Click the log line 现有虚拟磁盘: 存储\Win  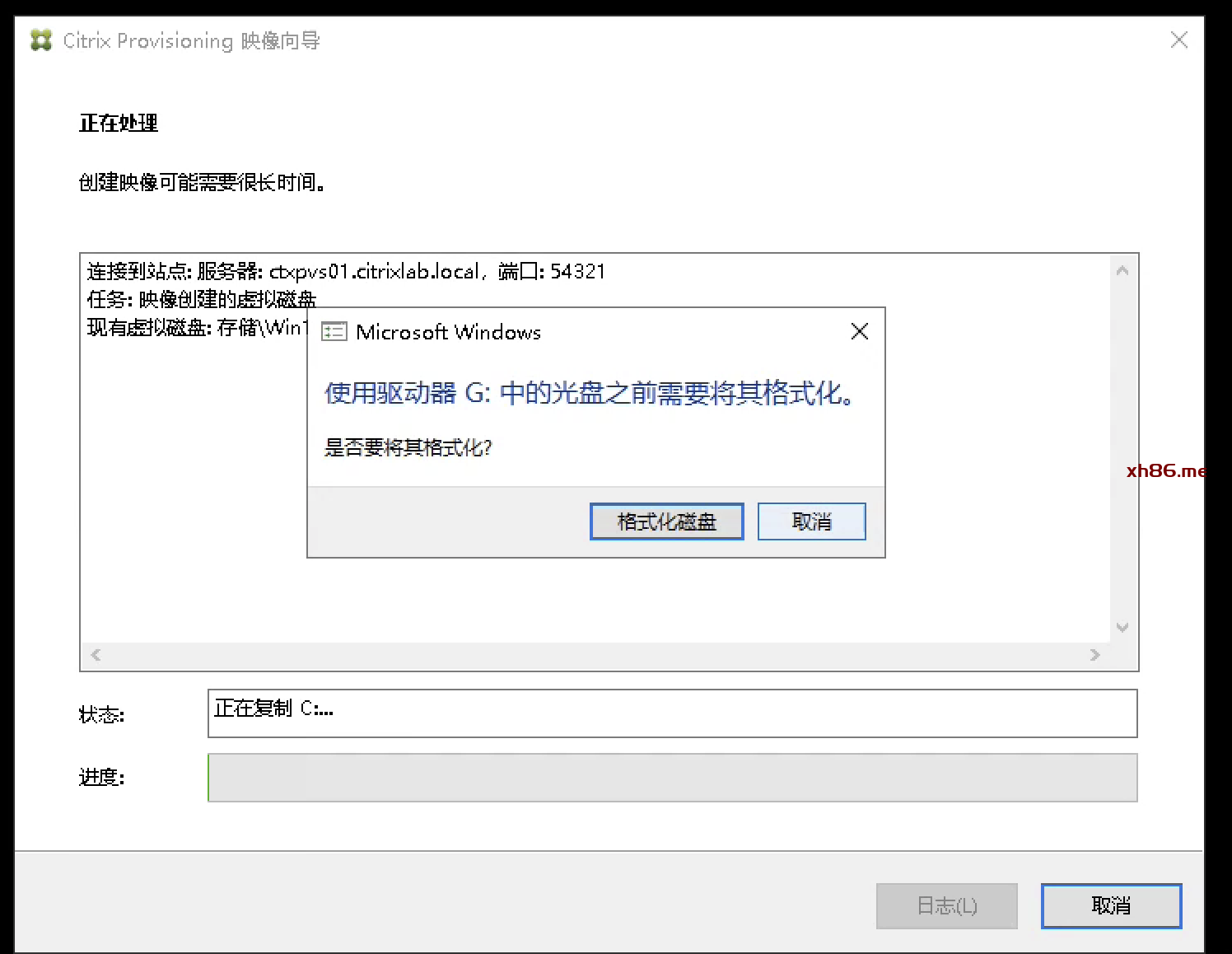click(197, 327)
